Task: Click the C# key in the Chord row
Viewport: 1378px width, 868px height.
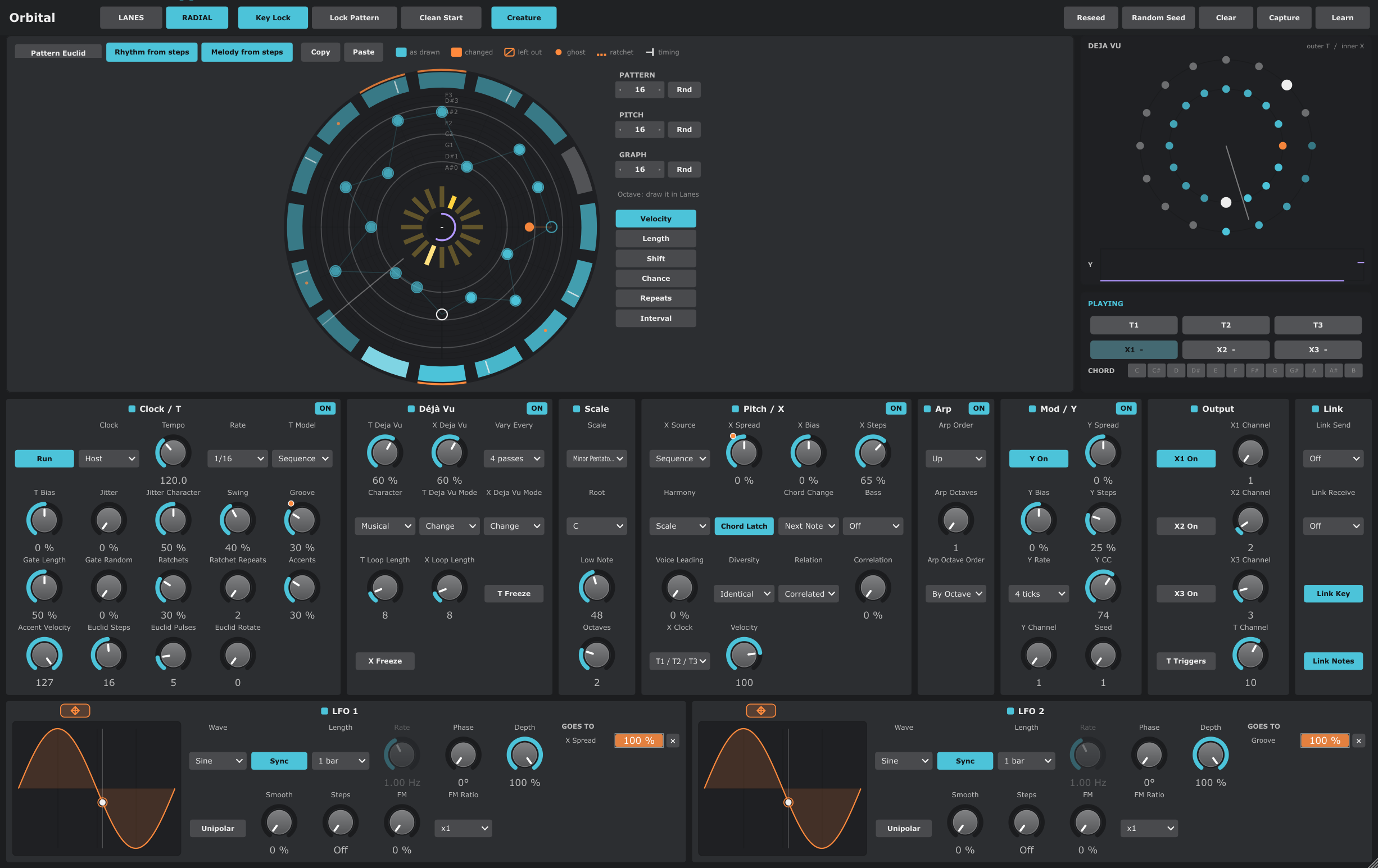Action: tap(1156, 370)
